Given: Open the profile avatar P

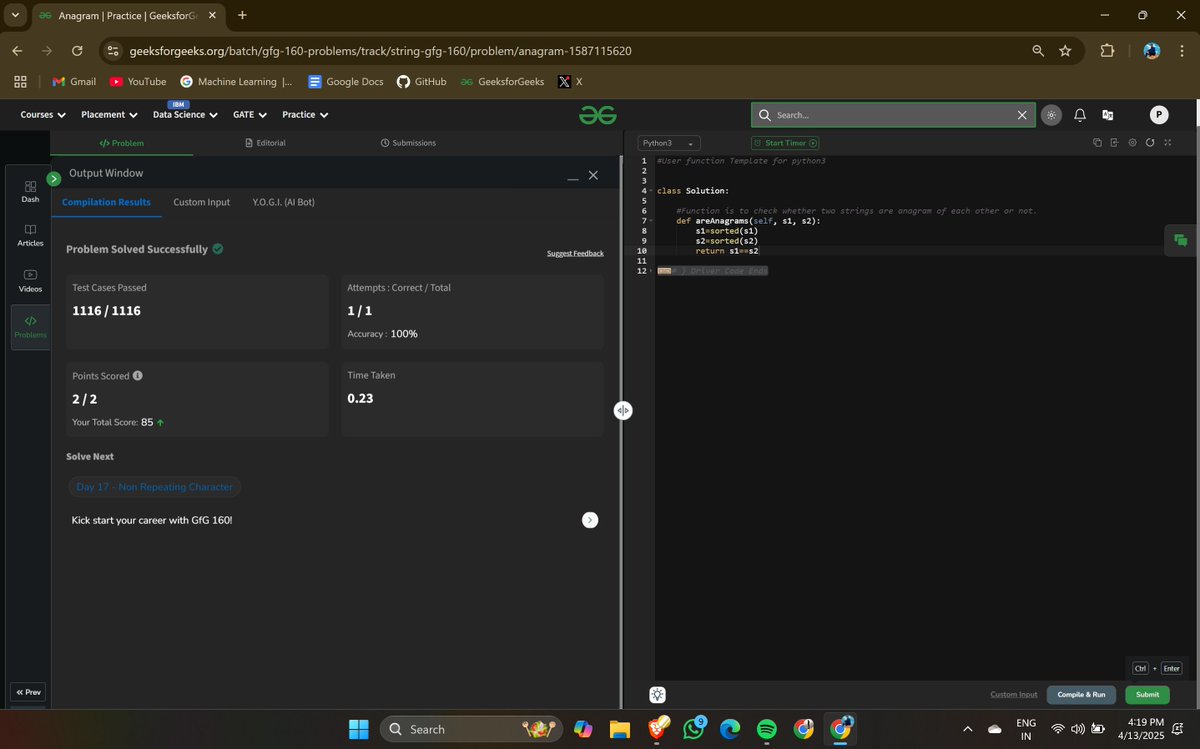Looking at the screenshot, I should click(1159, 115).
